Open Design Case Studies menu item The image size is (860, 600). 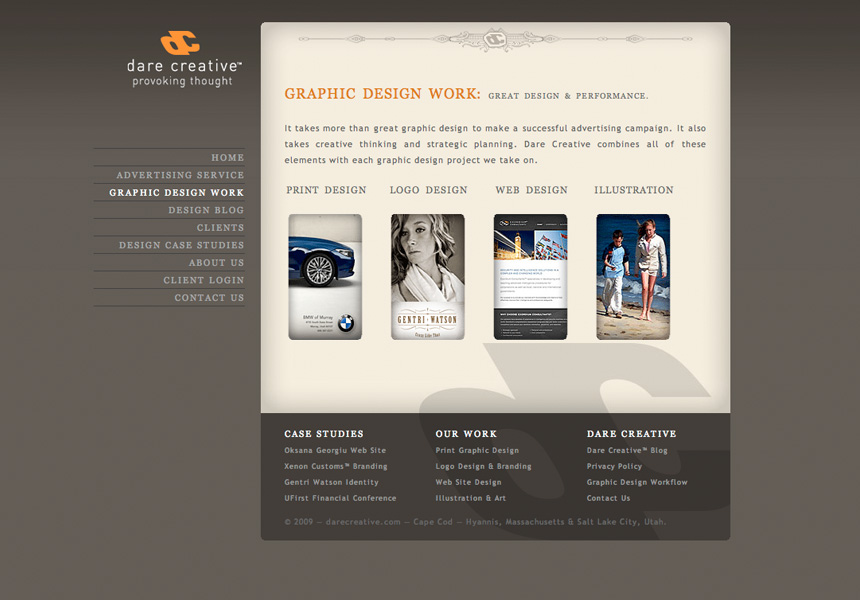click(x=181, y=245)
